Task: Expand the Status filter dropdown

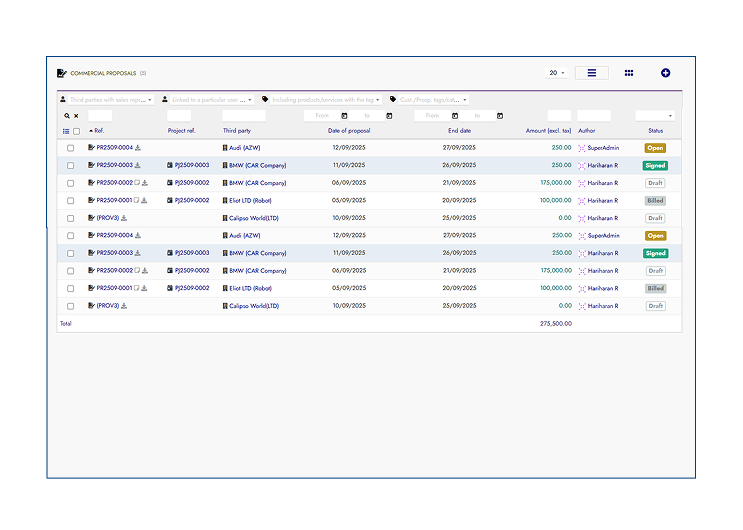Action: [x=655, y=116]
